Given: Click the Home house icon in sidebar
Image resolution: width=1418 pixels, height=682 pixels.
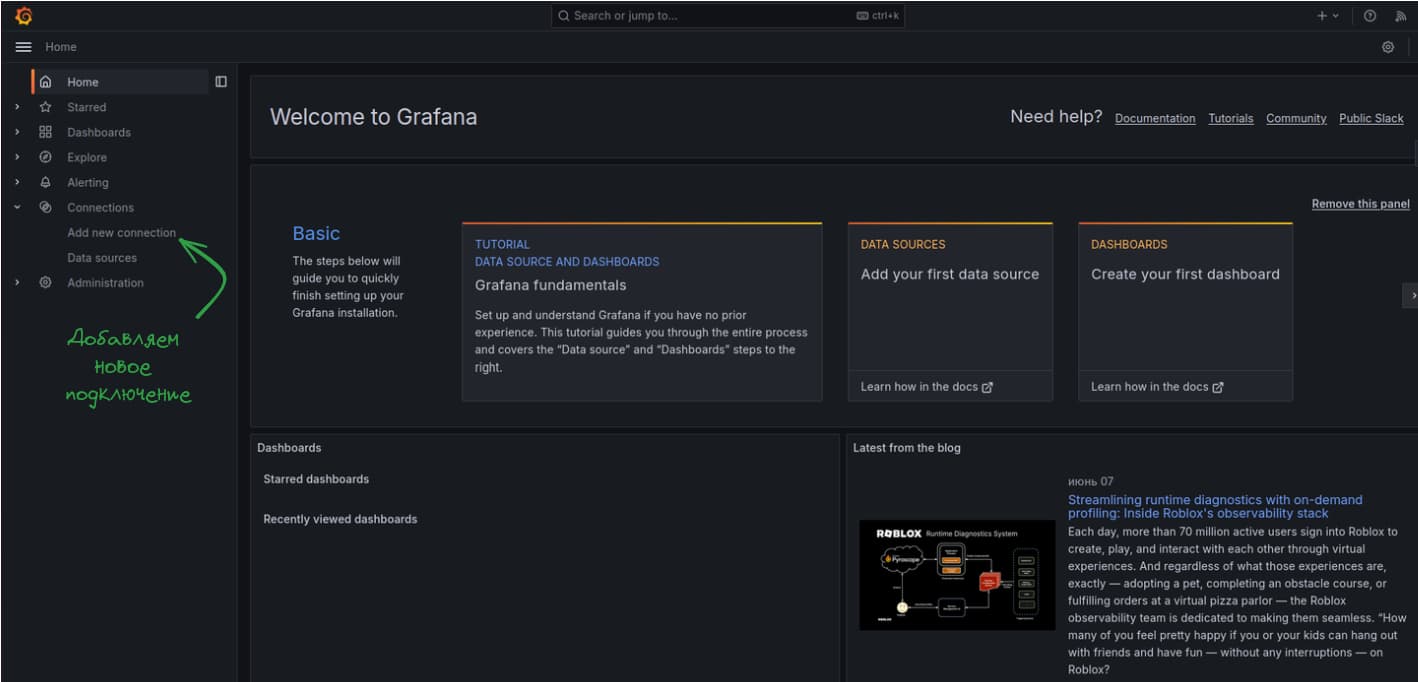Looking at the screenshot, I should tap(45, 82).
